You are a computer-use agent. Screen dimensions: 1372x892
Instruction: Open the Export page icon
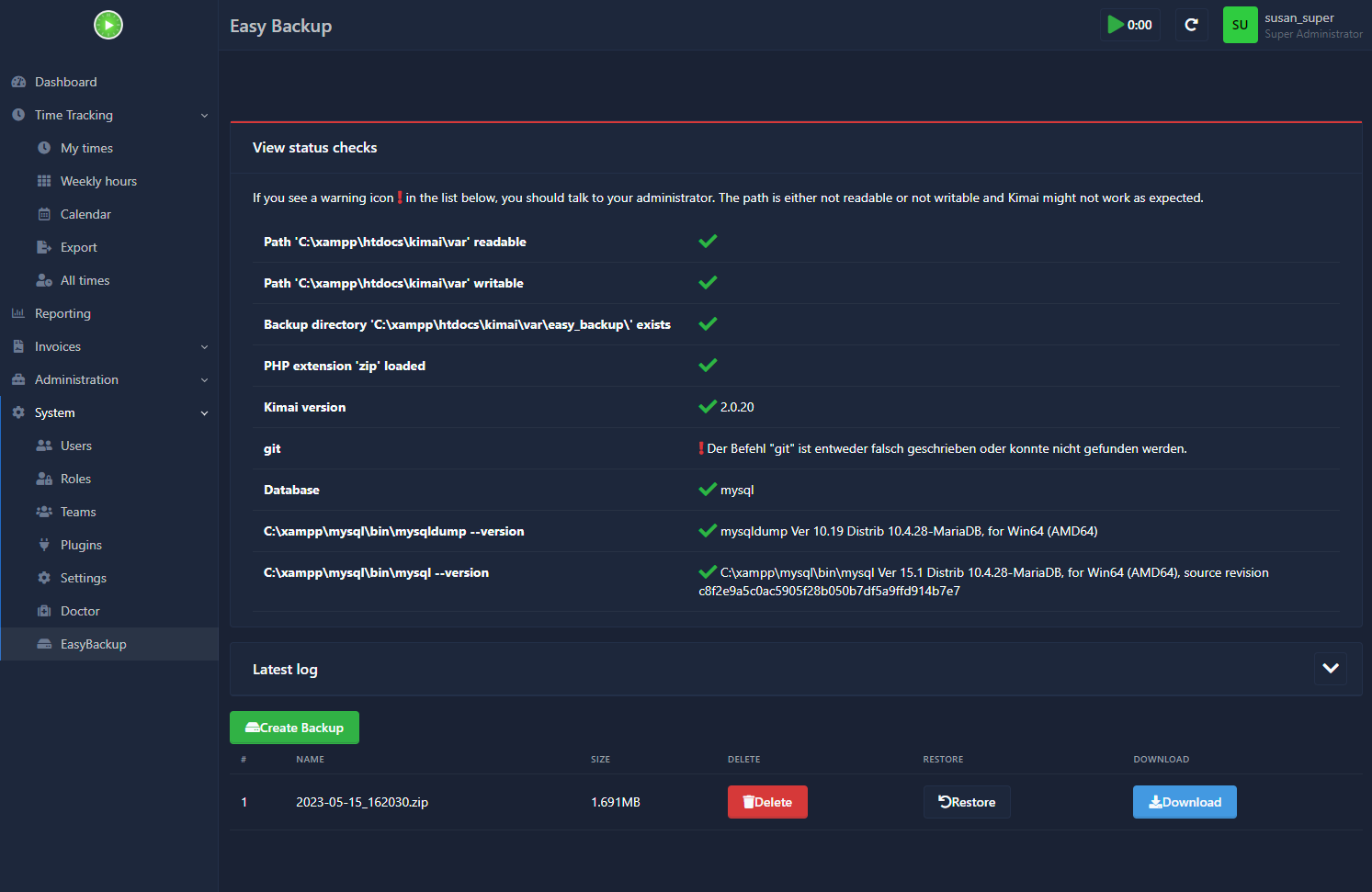click(x=44, y=247)
